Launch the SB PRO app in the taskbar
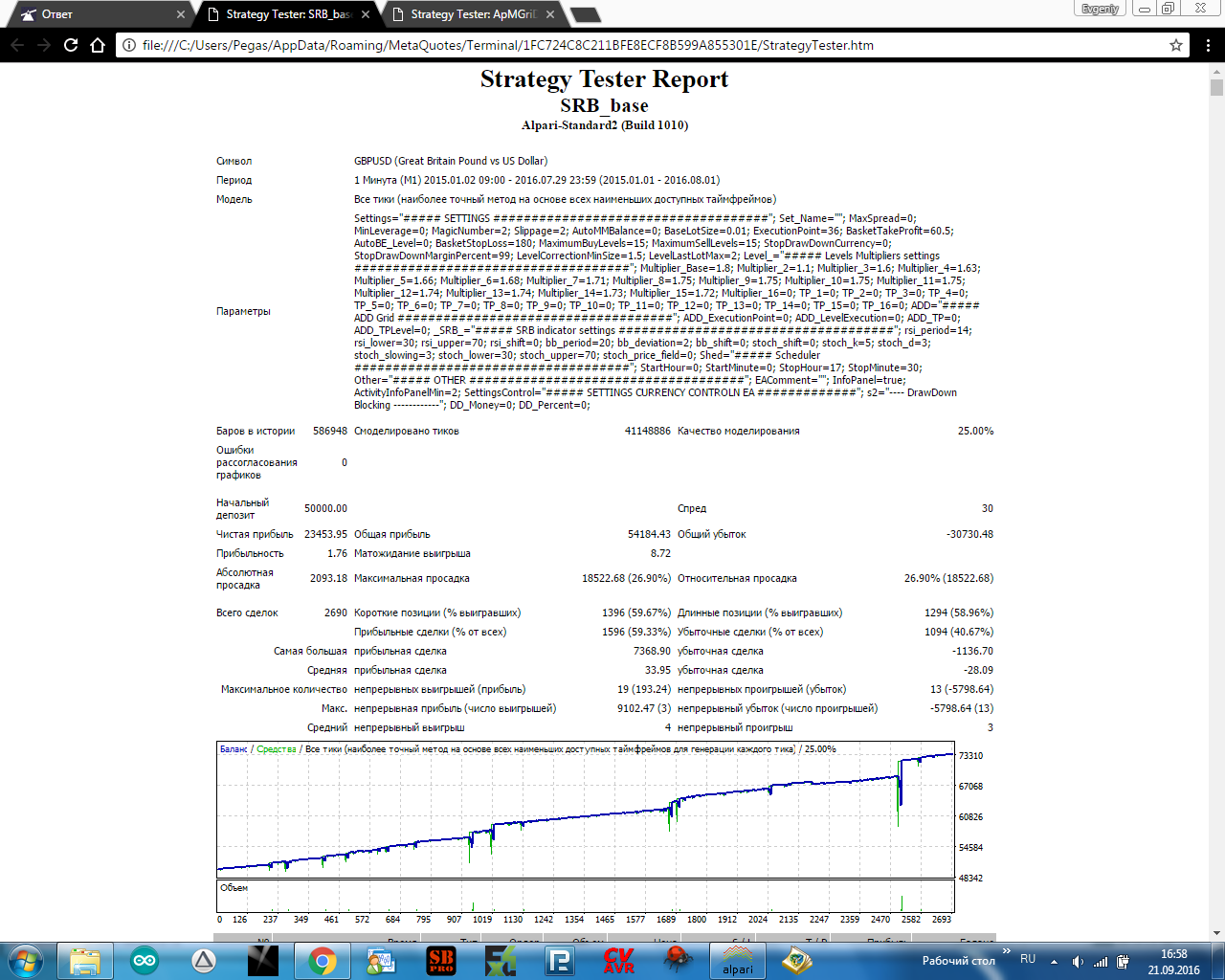Viewport: 1225px width, 980px height. pos(441,961)
